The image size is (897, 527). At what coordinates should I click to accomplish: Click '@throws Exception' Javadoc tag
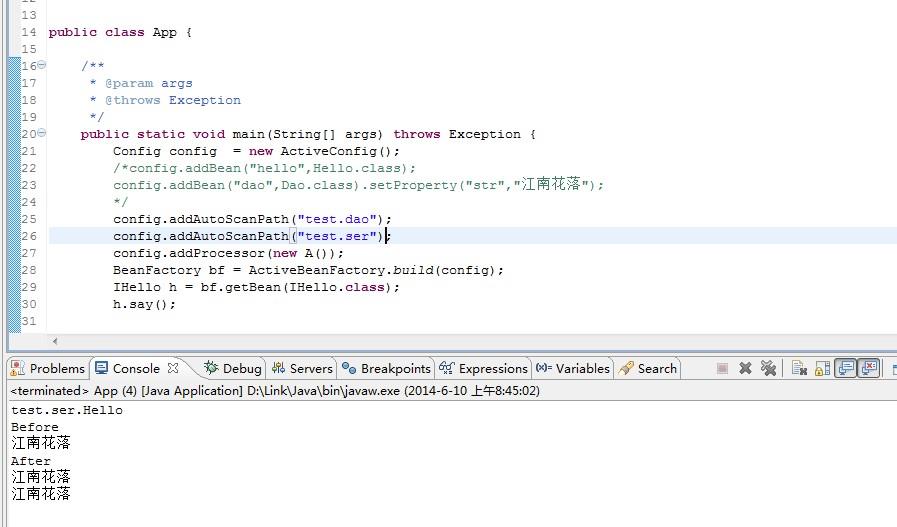(x=173, y=100)
